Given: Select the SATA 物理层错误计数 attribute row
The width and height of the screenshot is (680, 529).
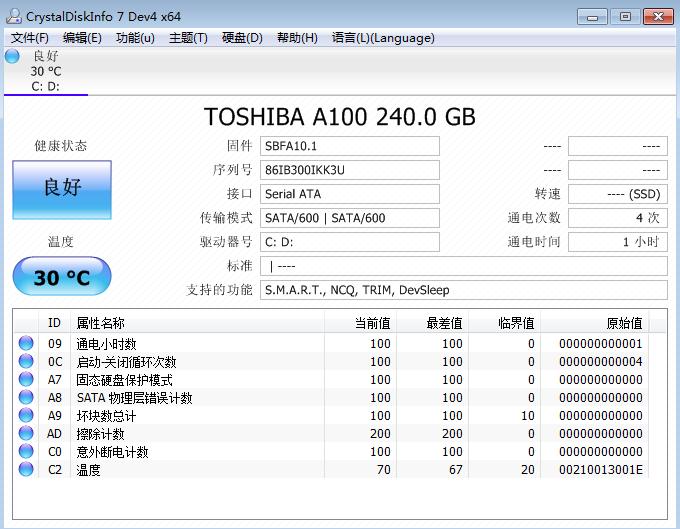Looking at the screenshot, I should coord(332,398).
